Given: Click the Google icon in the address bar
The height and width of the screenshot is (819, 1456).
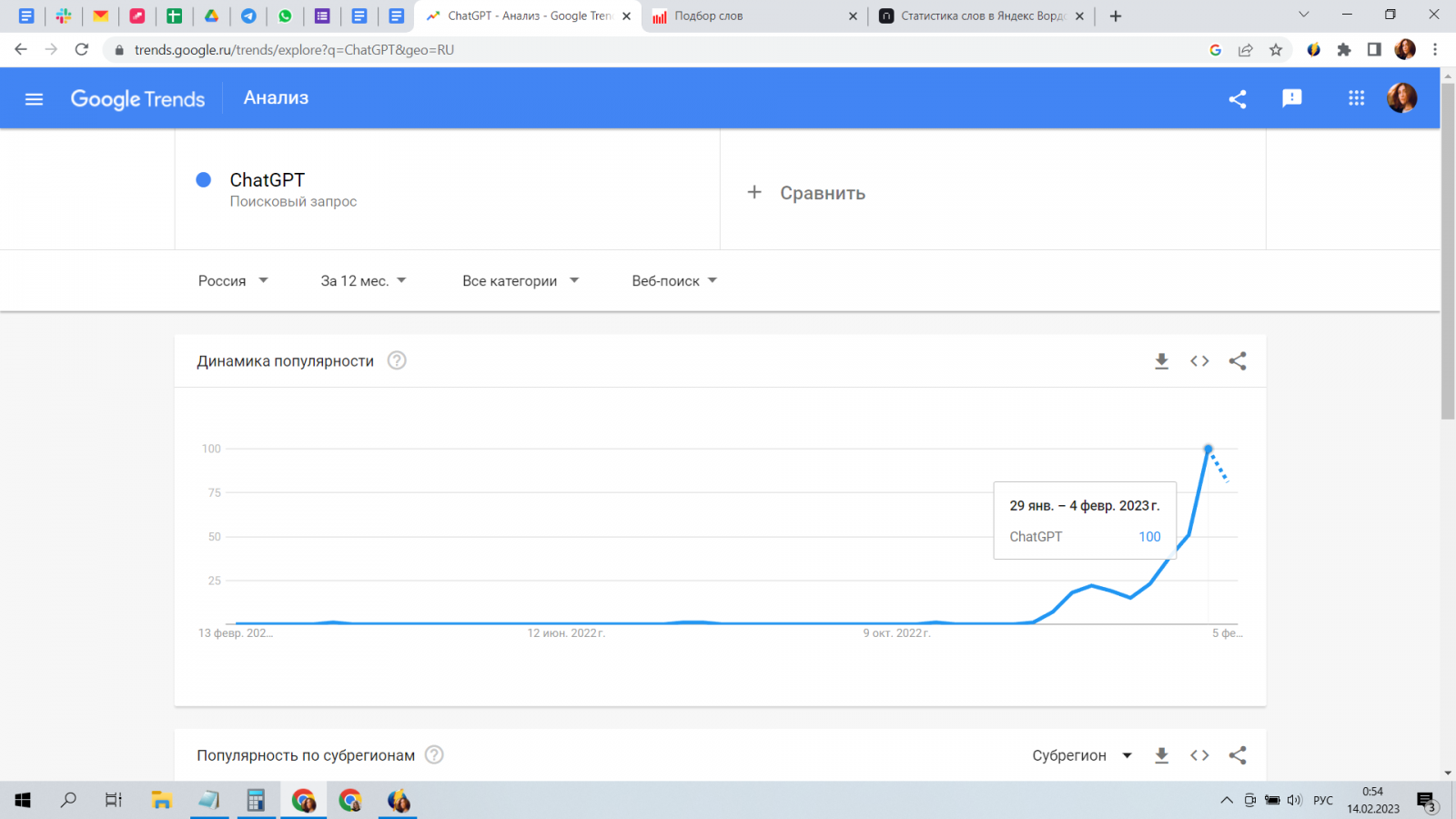Looking at the screenshot, I should (1215, 50).
